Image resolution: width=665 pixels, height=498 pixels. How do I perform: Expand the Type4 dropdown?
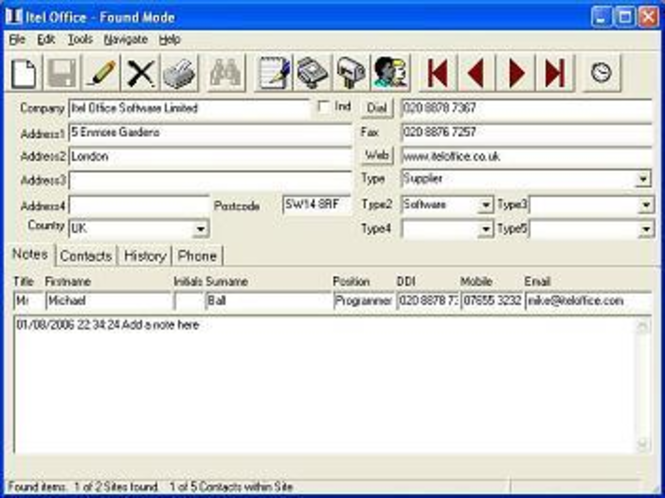pyautogui.click(x=486, y=229)
